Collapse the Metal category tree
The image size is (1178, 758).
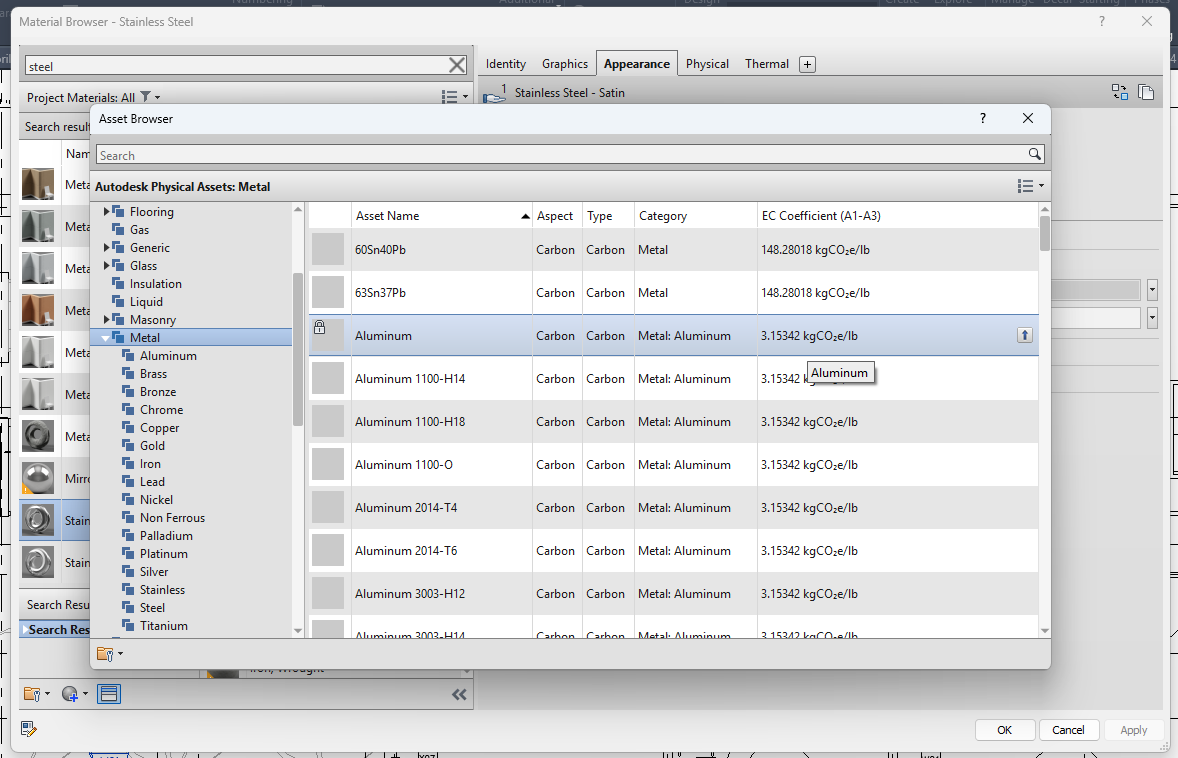[x=105, y=337]
